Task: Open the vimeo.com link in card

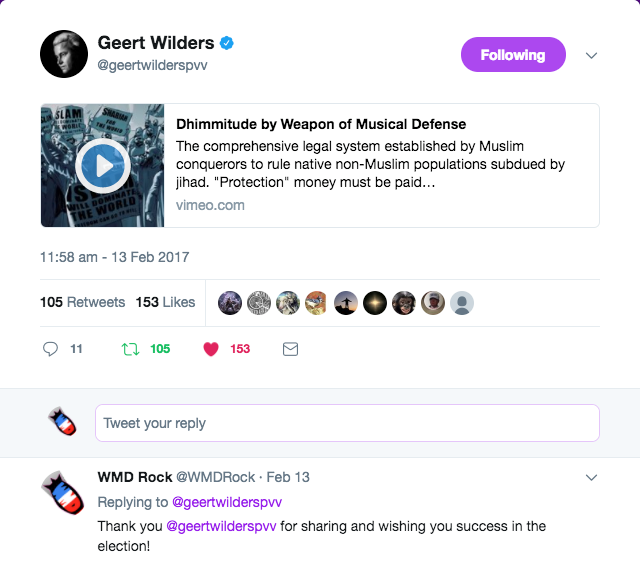Action: pyautogui.click(x=210, y=205)
